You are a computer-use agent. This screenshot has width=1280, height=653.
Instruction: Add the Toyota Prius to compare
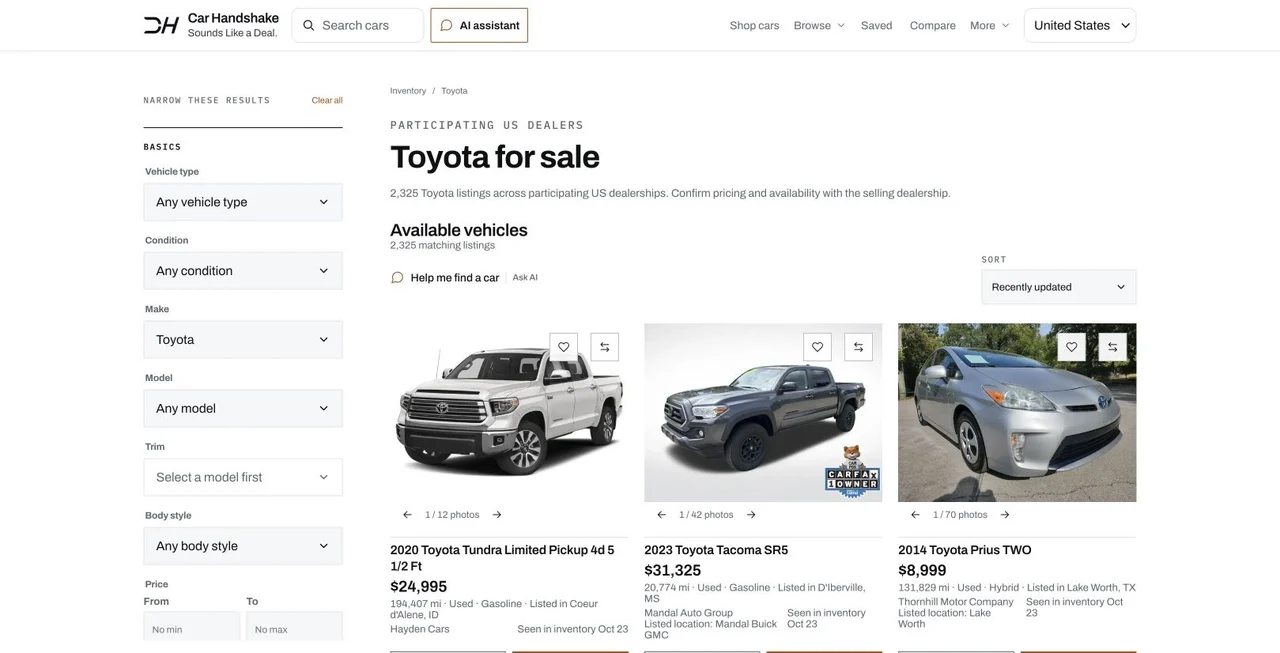(x=1113, y=347)
